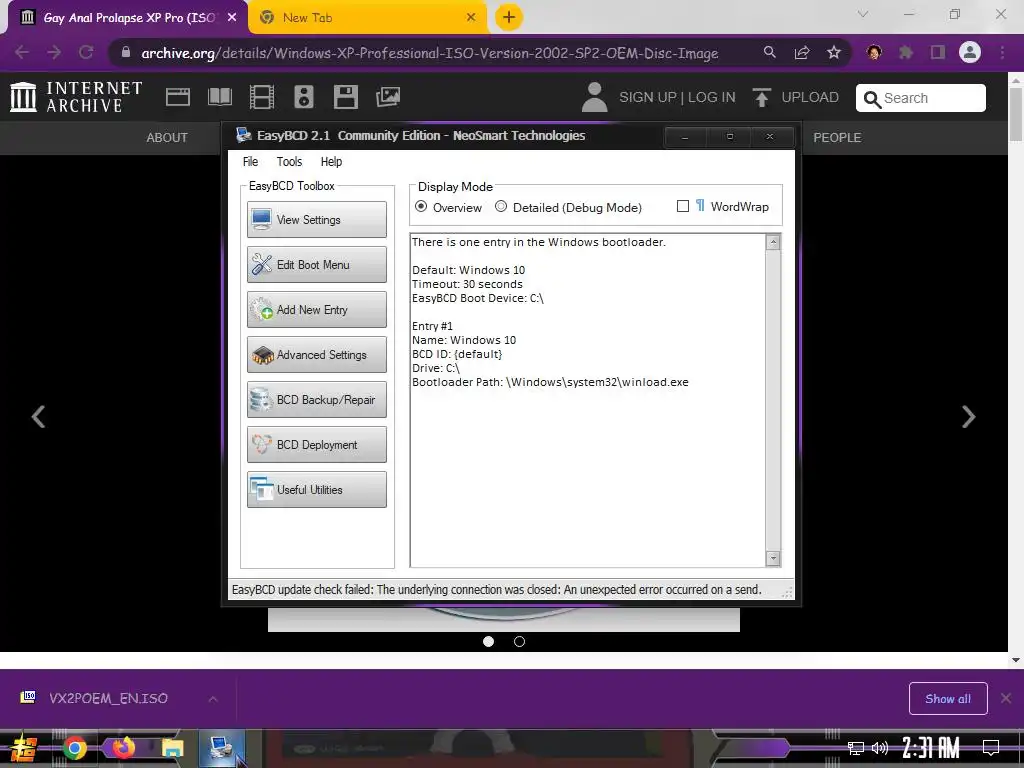This screenshot has width=1024, height=768.
Task: Click ABOUT in archive navigation bar
Action: (167, 138)
